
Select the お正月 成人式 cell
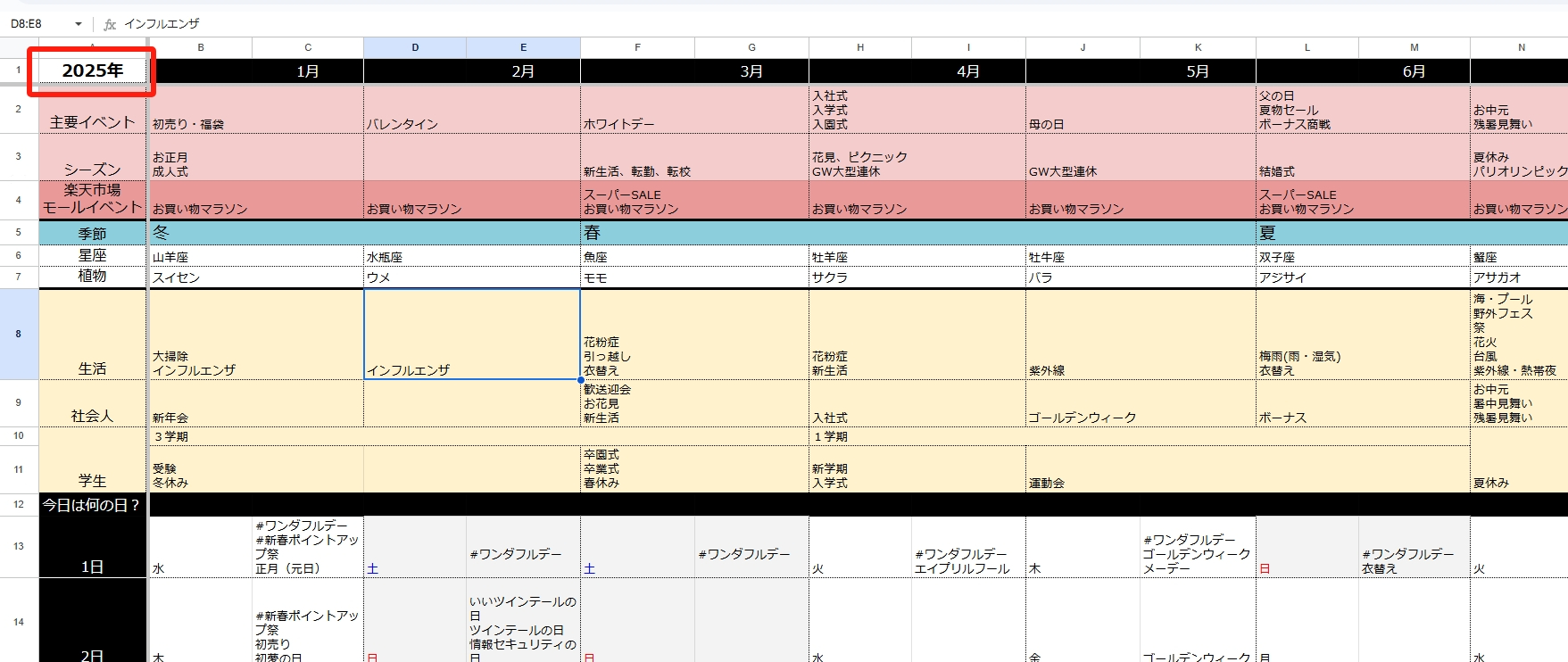pyautogui.click(x=255, y=157)
